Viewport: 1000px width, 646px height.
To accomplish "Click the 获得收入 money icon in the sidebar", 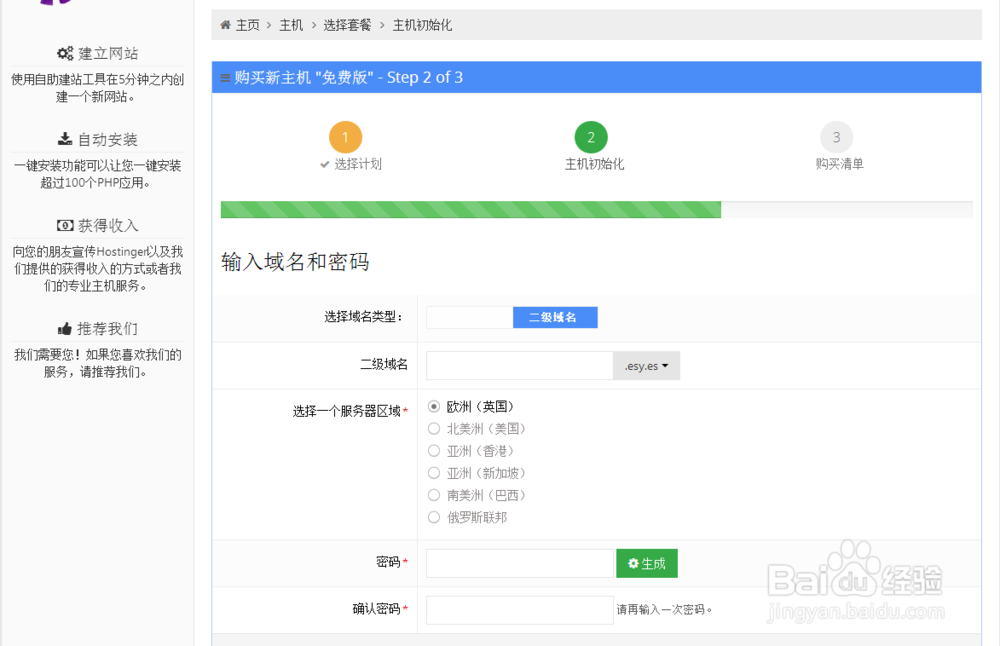I will (x=64, y=225).
